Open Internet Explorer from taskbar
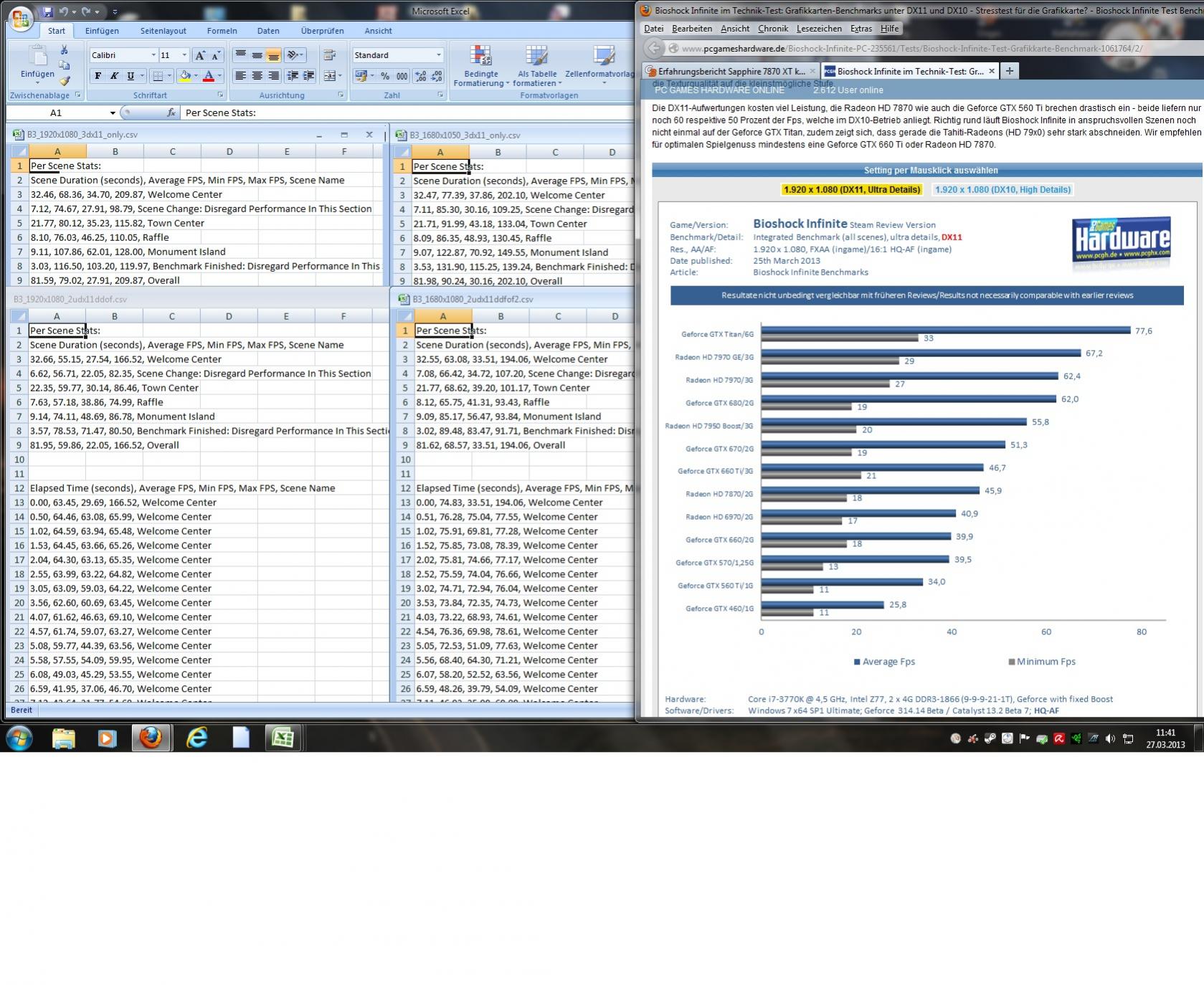The width and height of the screenshot is (1204, 985). 196,738
